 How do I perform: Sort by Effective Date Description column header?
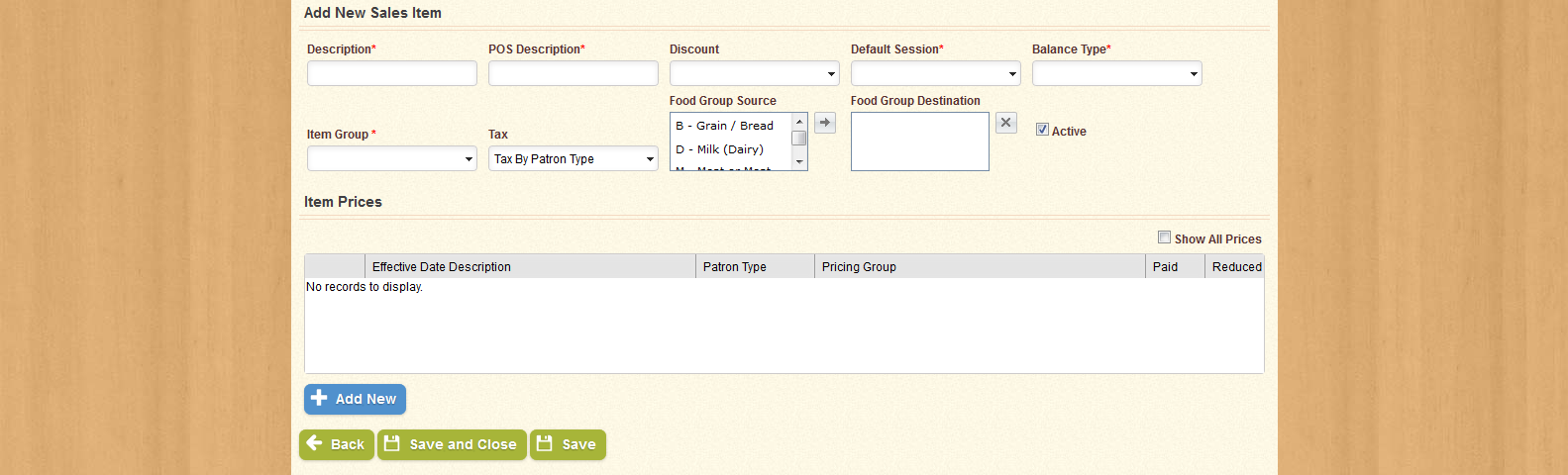pos(442,266)
